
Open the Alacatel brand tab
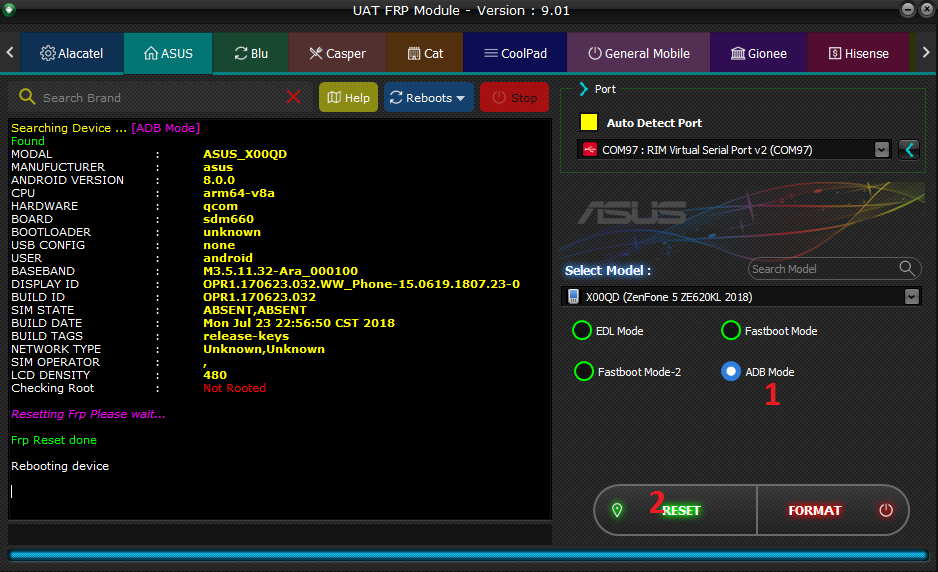pos(72,53)
